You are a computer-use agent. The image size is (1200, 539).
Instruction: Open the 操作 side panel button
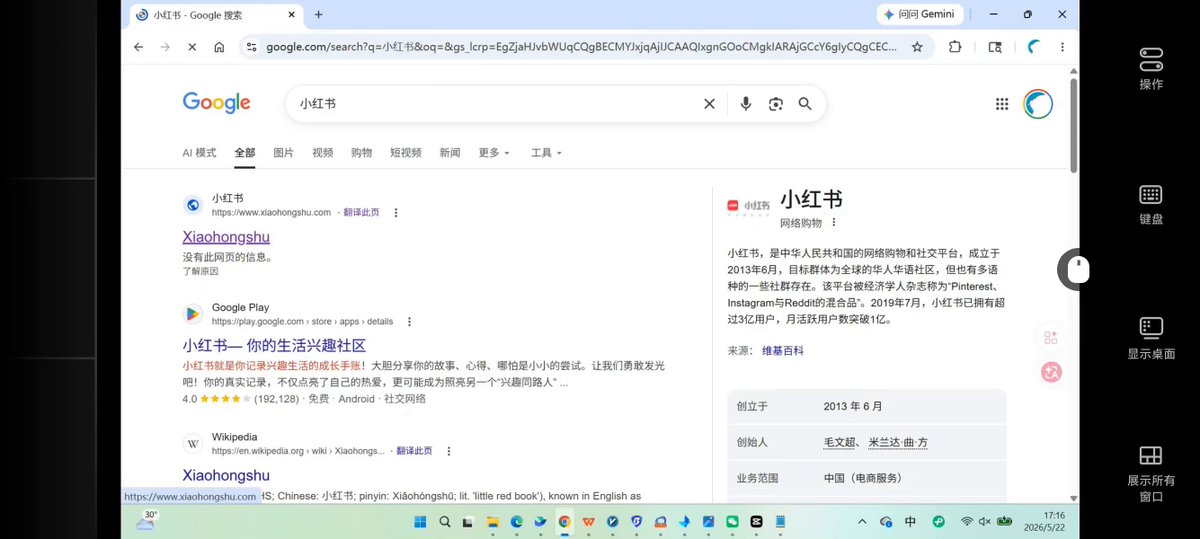pyautogui.click(x=1151, y=69)
